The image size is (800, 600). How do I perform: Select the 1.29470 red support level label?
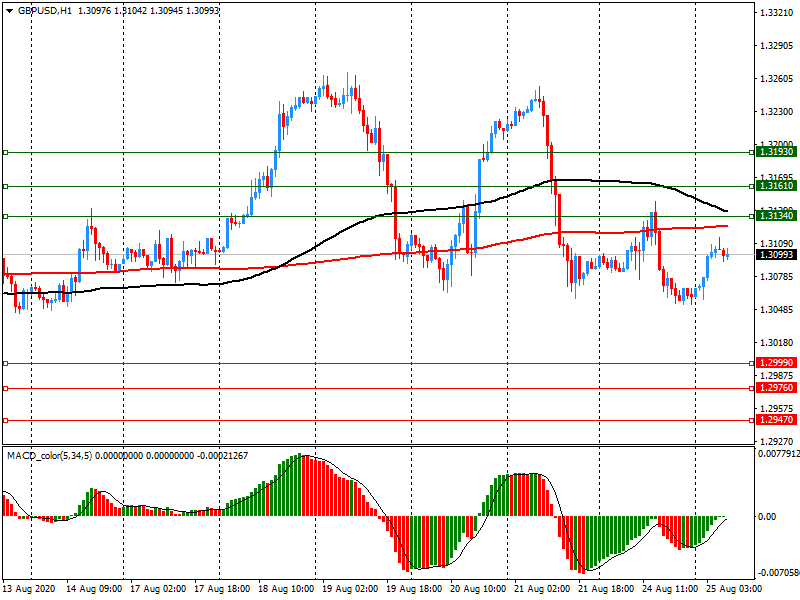tap(777, 420)
